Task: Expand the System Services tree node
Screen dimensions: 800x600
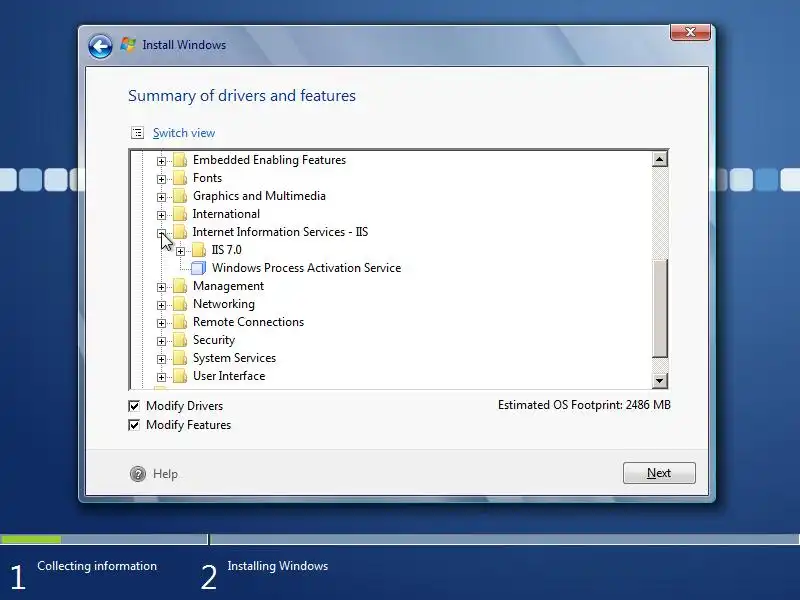Action: pyautogui.click(x=161, y=359)
